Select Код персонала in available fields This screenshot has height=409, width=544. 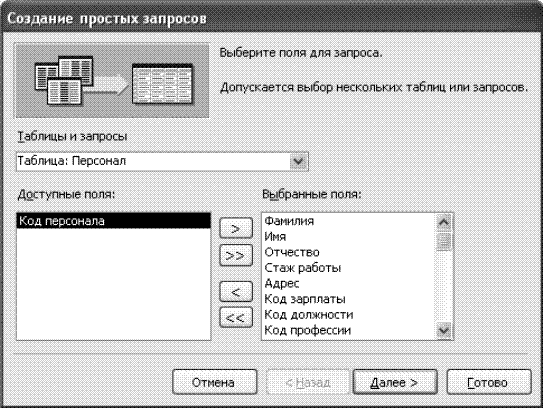click(x=113, y=221)
